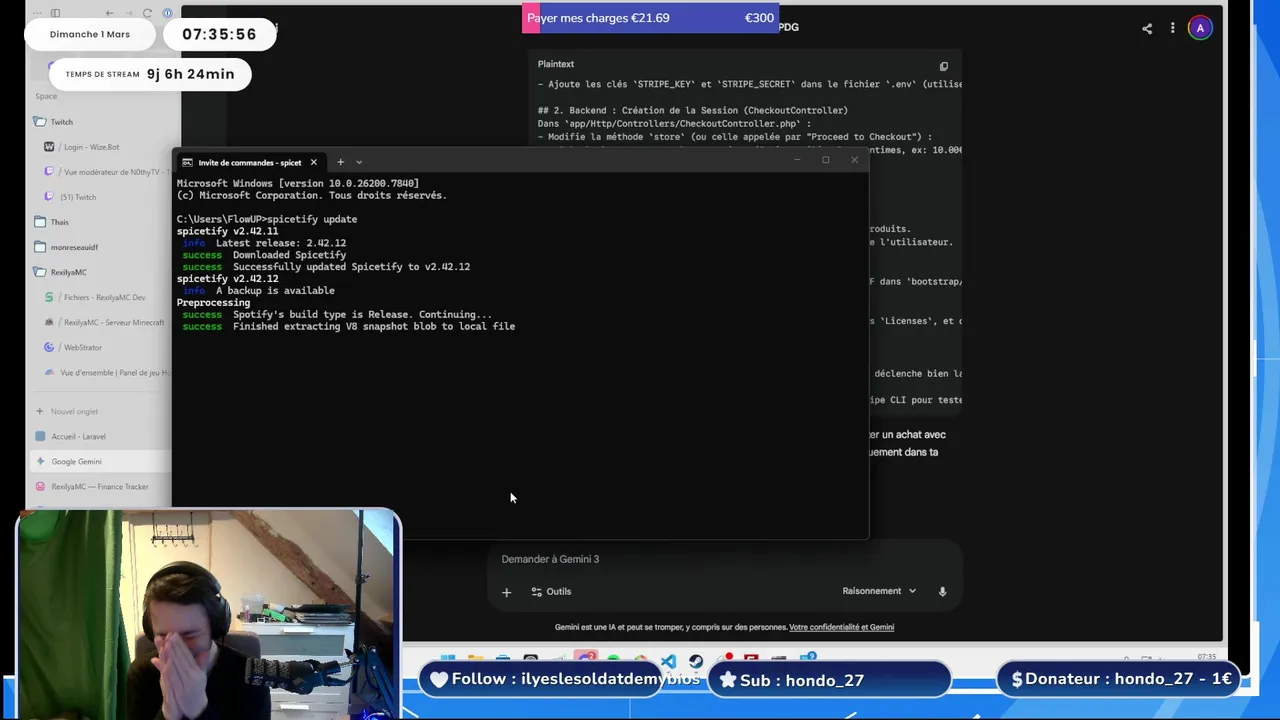Switch to Accueil - Laravel tab
Screen dimensions: 1280x720
tap(100, 436)
